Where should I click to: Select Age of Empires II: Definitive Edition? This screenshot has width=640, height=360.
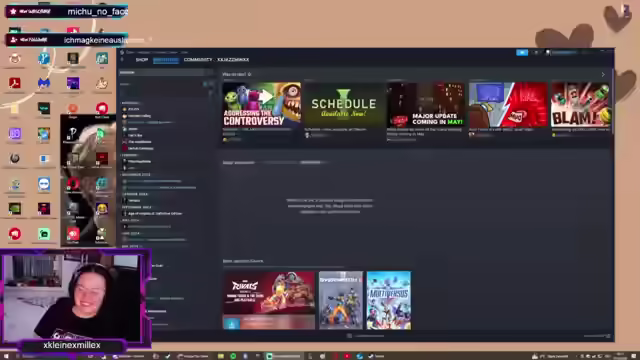click(x=154, y=213)
